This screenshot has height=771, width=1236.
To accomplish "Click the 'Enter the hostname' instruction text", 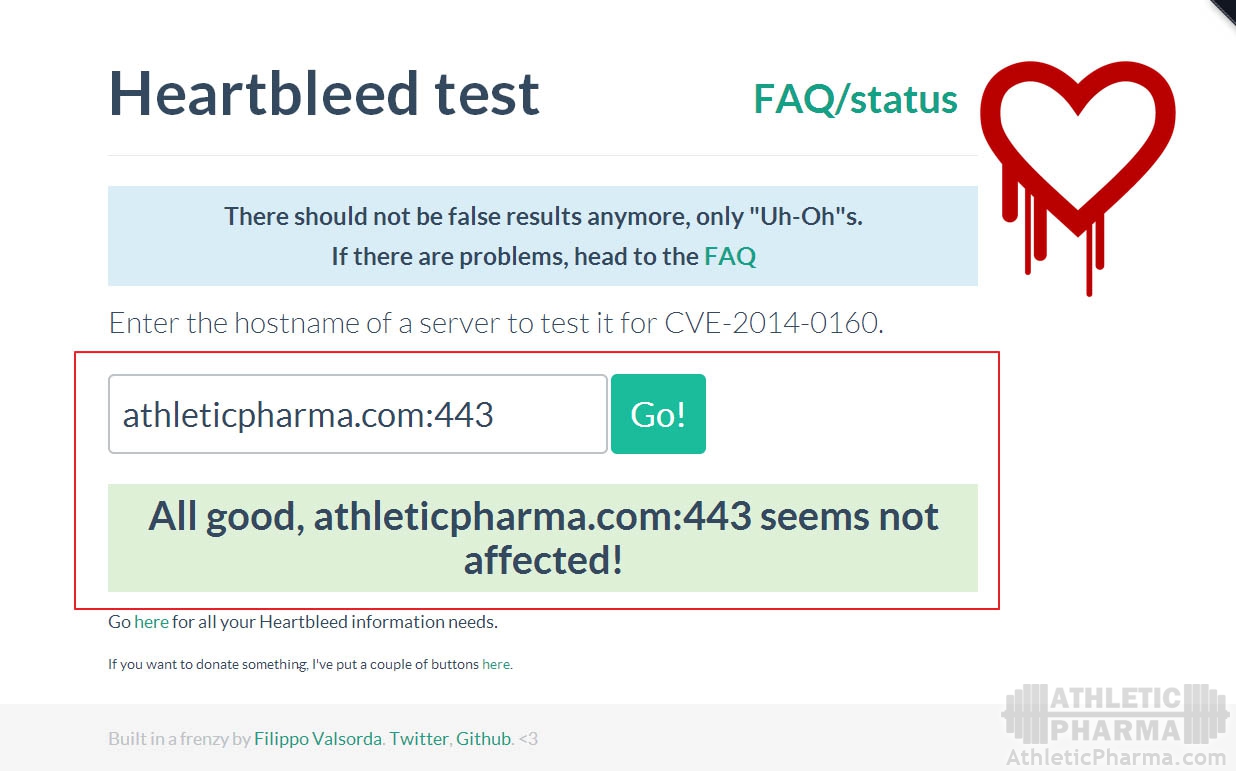I will click(x=495, y=323).
